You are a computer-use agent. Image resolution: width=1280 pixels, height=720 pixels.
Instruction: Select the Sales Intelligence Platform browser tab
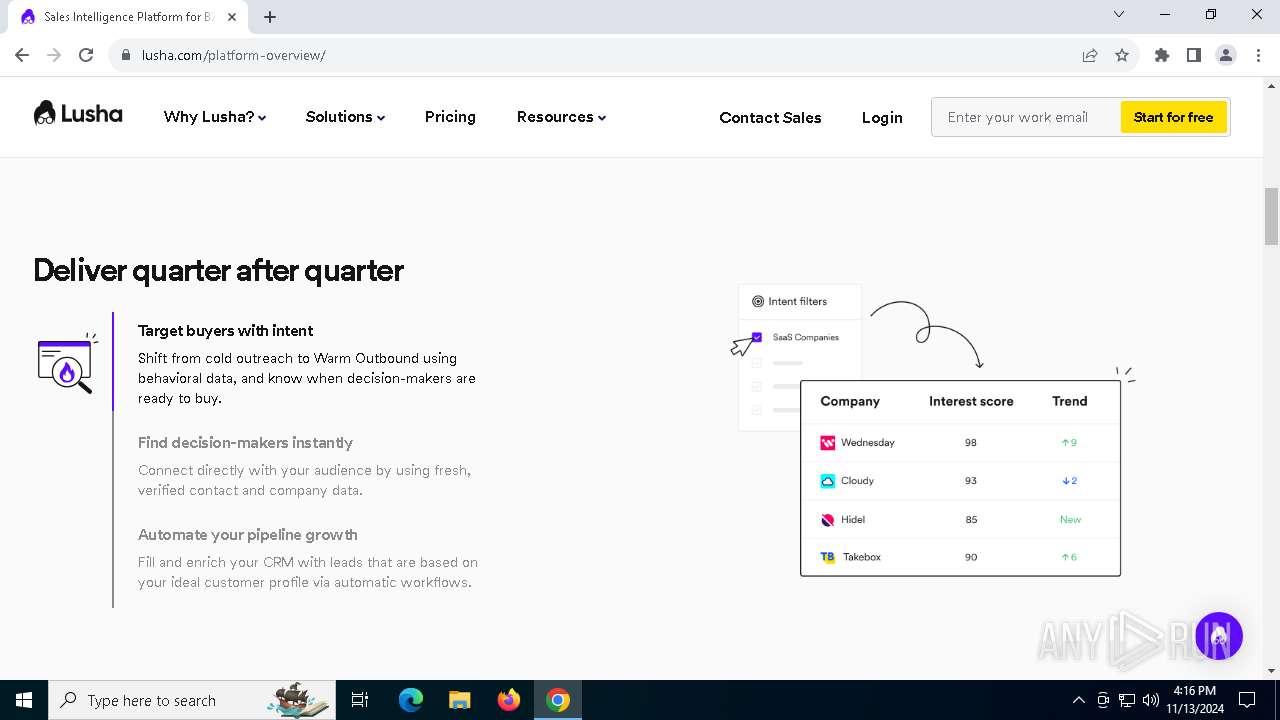pyautogui.click(x=127, y=17)
